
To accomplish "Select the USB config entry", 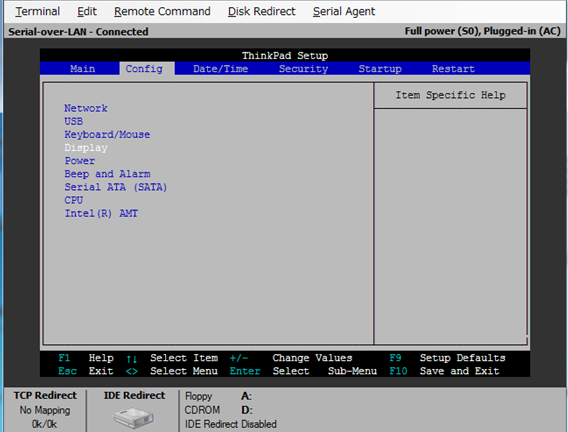I will click(x=74, y=121).
